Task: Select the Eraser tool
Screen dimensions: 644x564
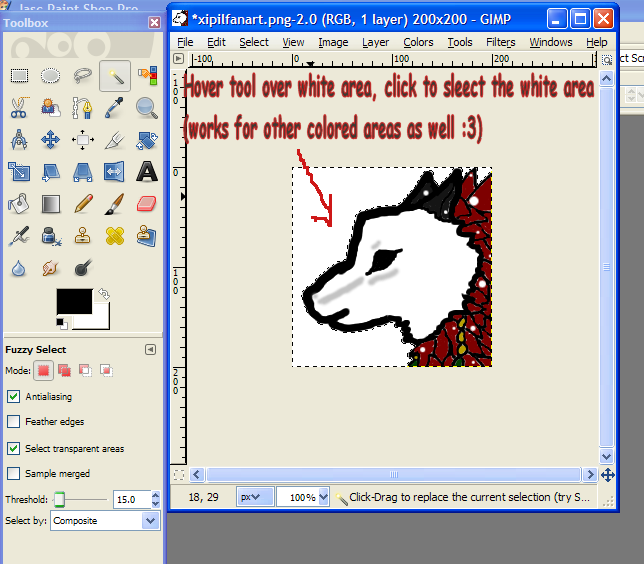Action: click(x=147, y=204)
